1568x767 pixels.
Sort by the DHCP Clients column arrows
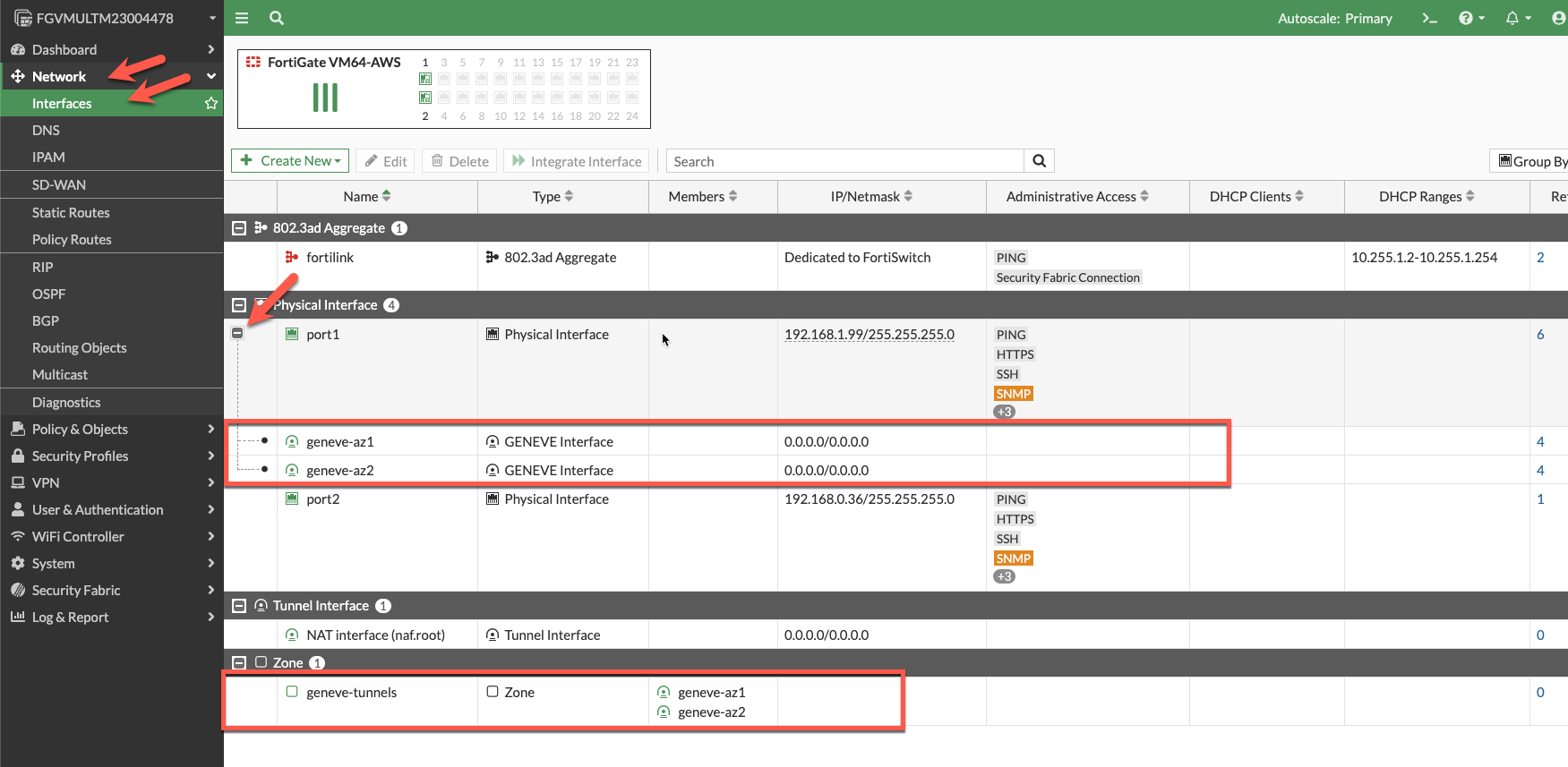1299,196
